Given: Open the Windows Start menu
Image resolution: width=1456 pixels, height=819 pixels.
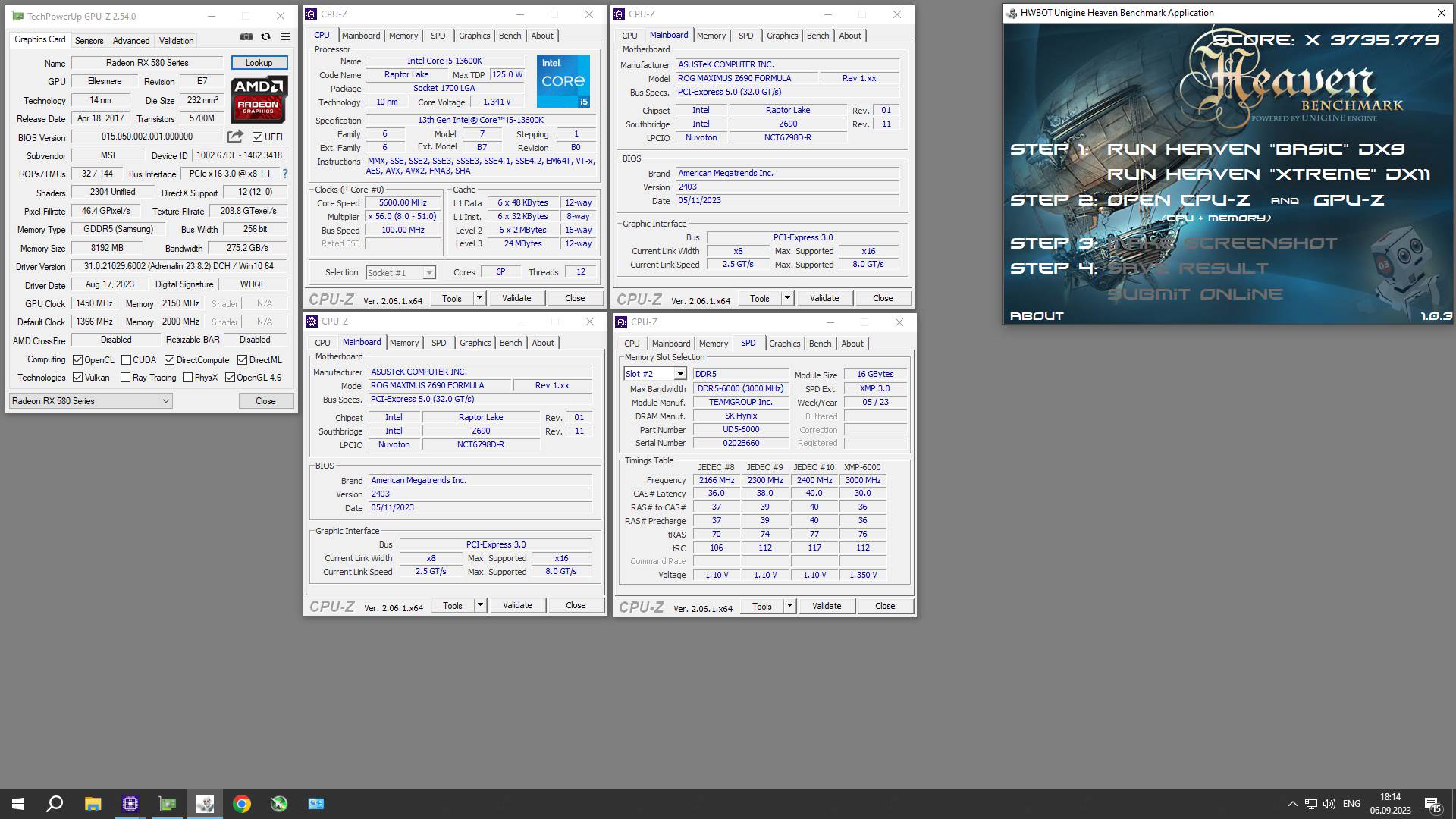Looking at the screenshot, I should 18,804.
